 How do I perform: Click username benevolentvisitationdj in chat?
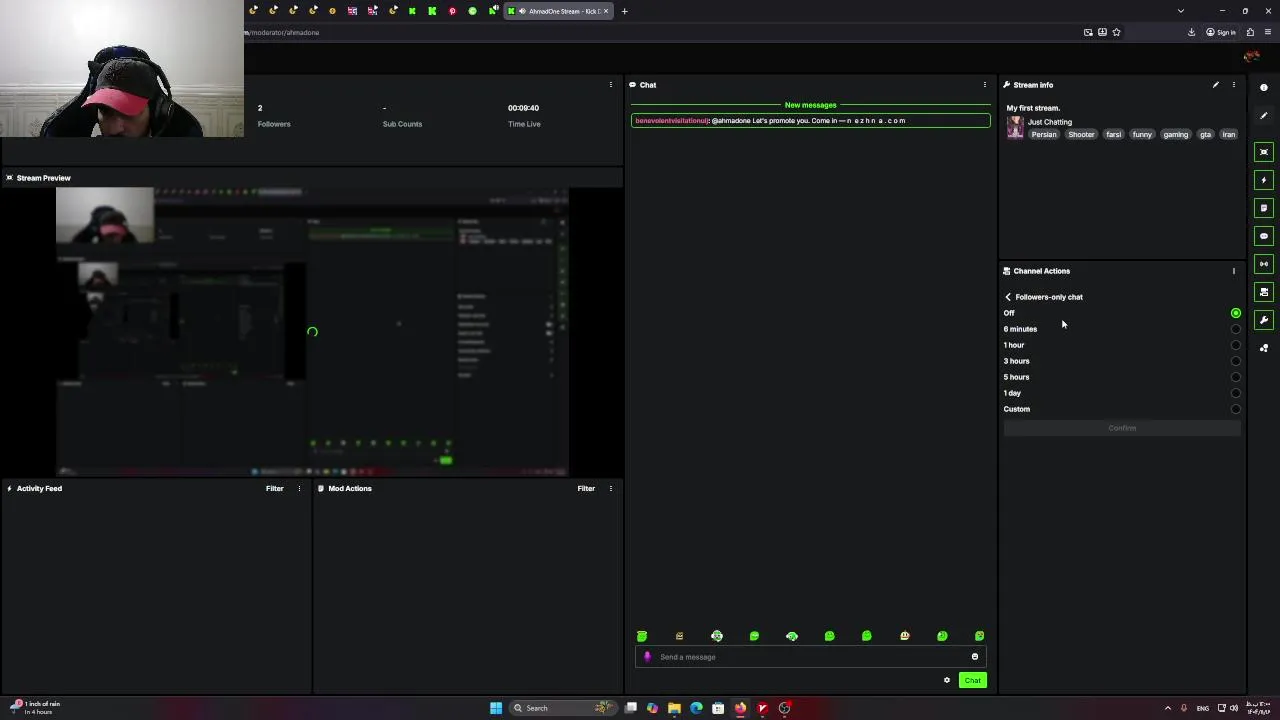[672, 121]
